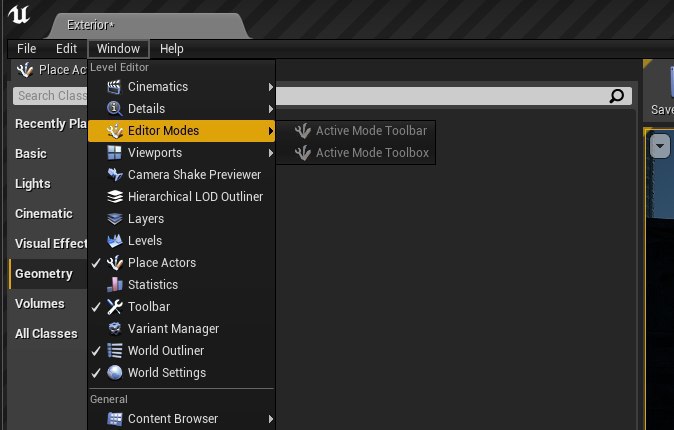Select Active Mode Toolbar submenu entry
The height and width of the screenshot is (430, 674).
click(x=370, y=131)
